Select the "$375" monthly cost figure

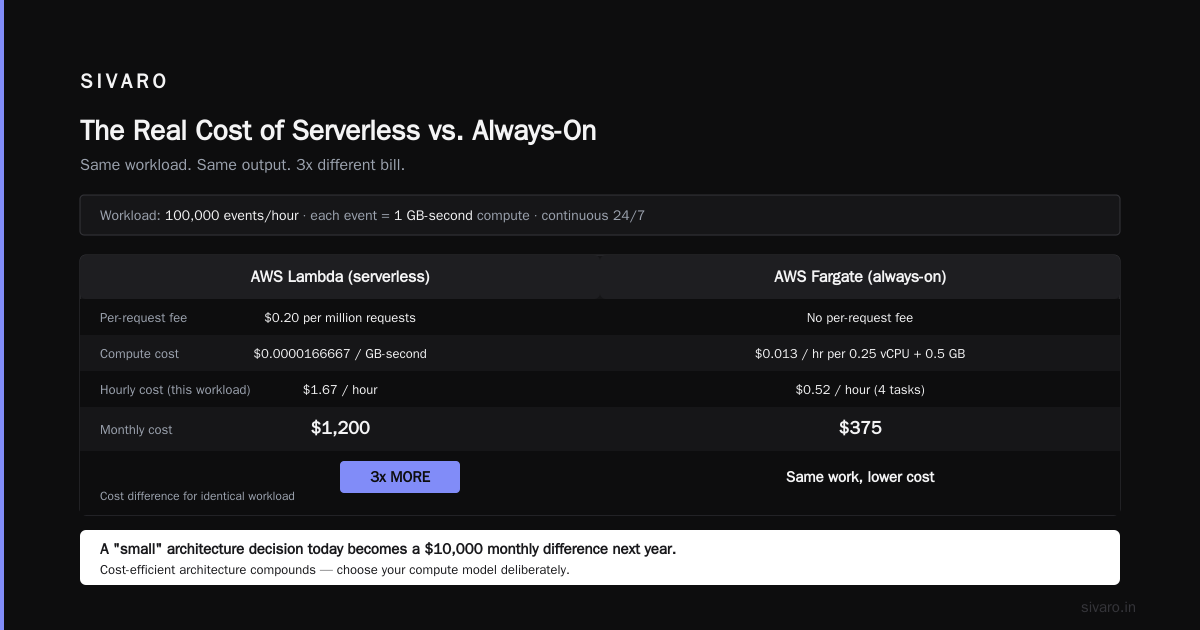point(860,428)
